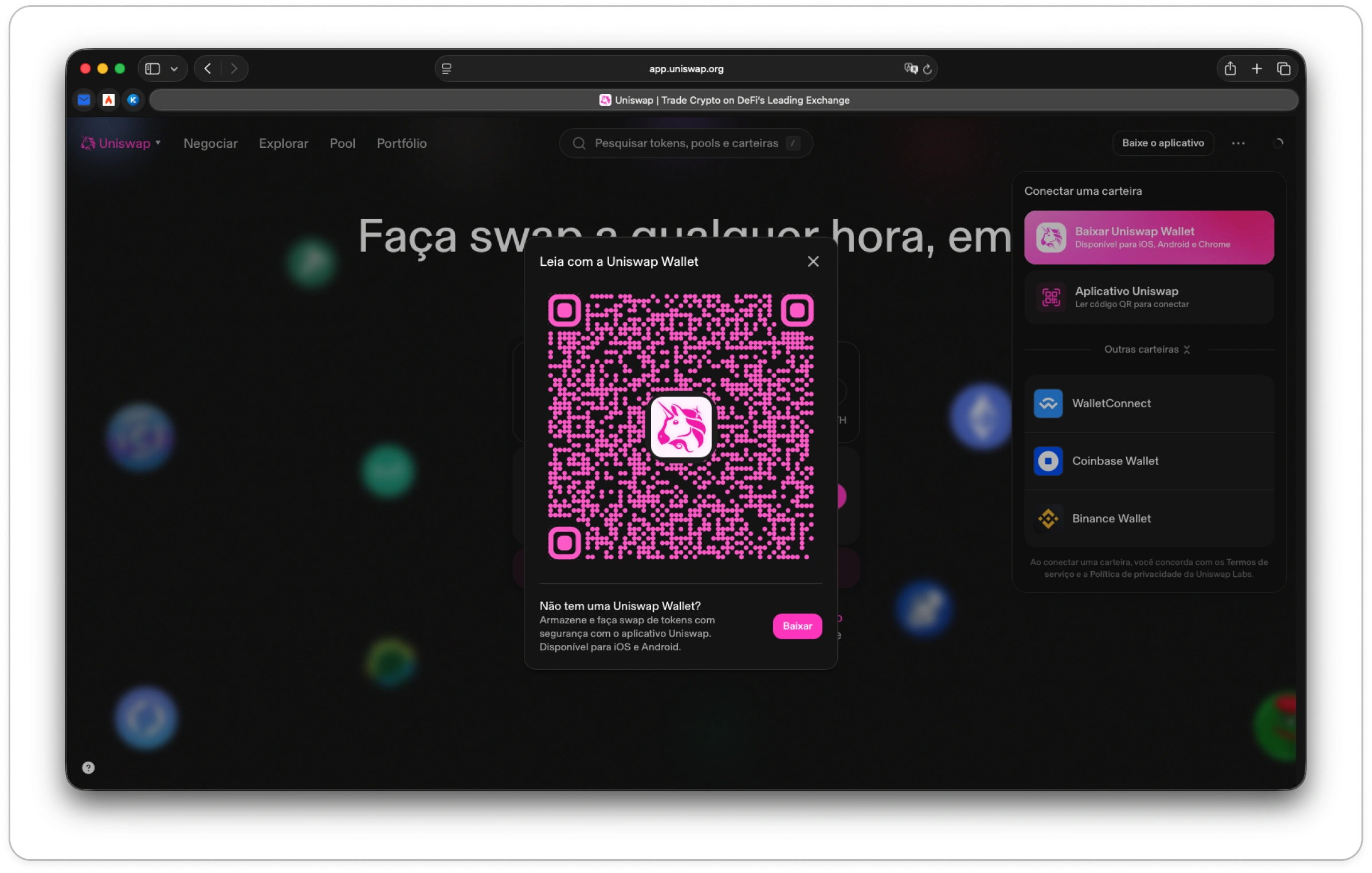Open the Negociar menu
Viewport: 1372px width, 873px height.
tap(210, 143)
